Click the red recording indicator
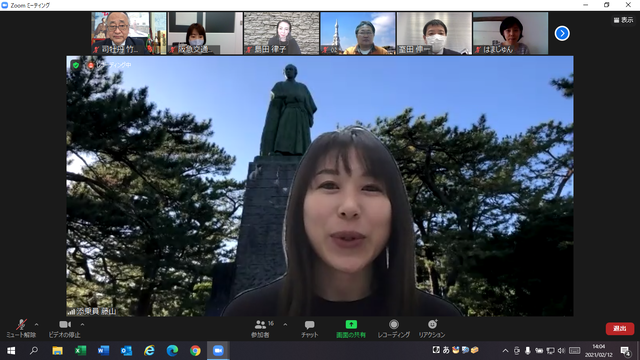Viewport: 640px width, 360px height. coord(91,65)
